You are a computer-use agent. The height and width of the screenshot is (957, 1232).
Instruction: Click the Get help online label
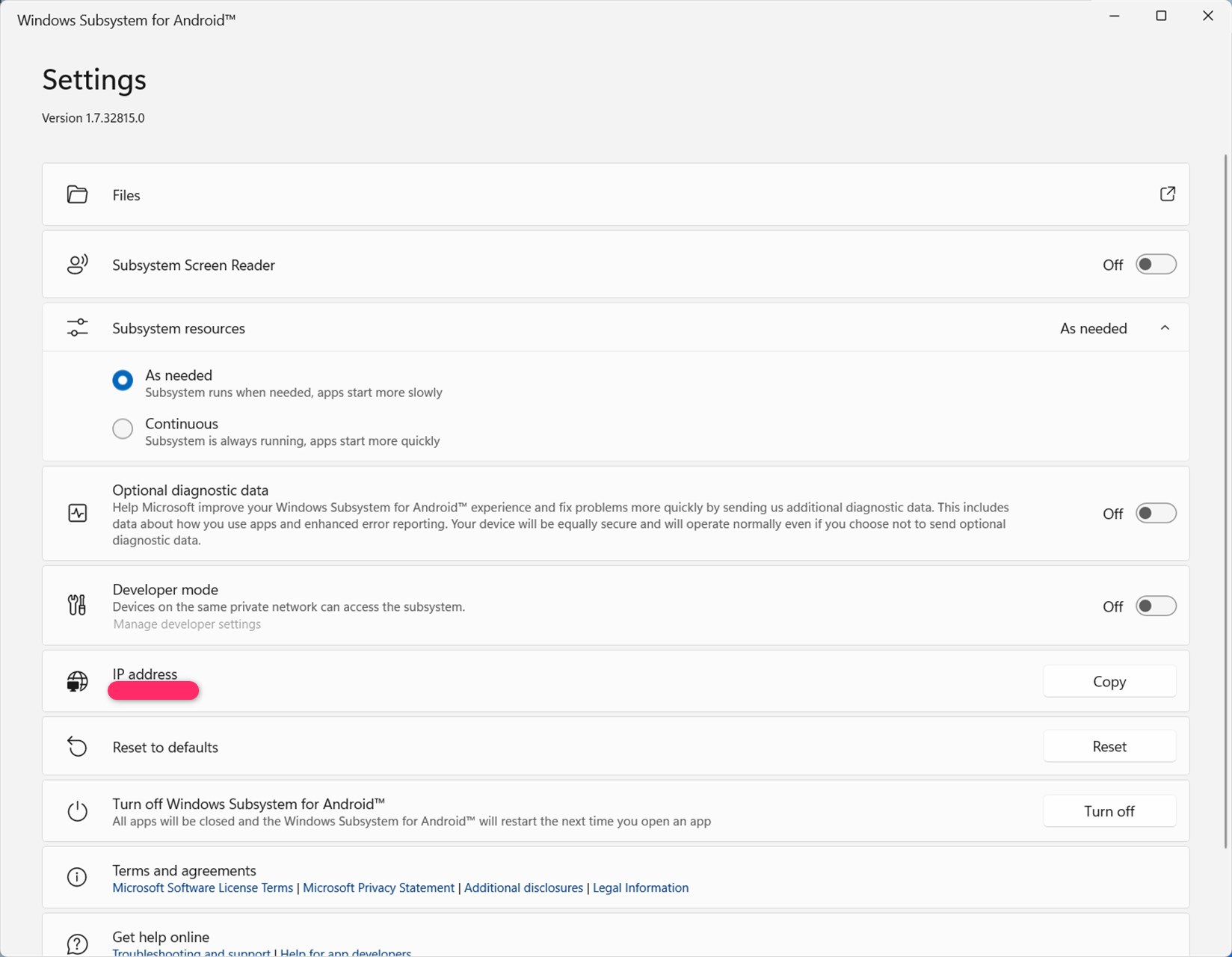point(161,937)
